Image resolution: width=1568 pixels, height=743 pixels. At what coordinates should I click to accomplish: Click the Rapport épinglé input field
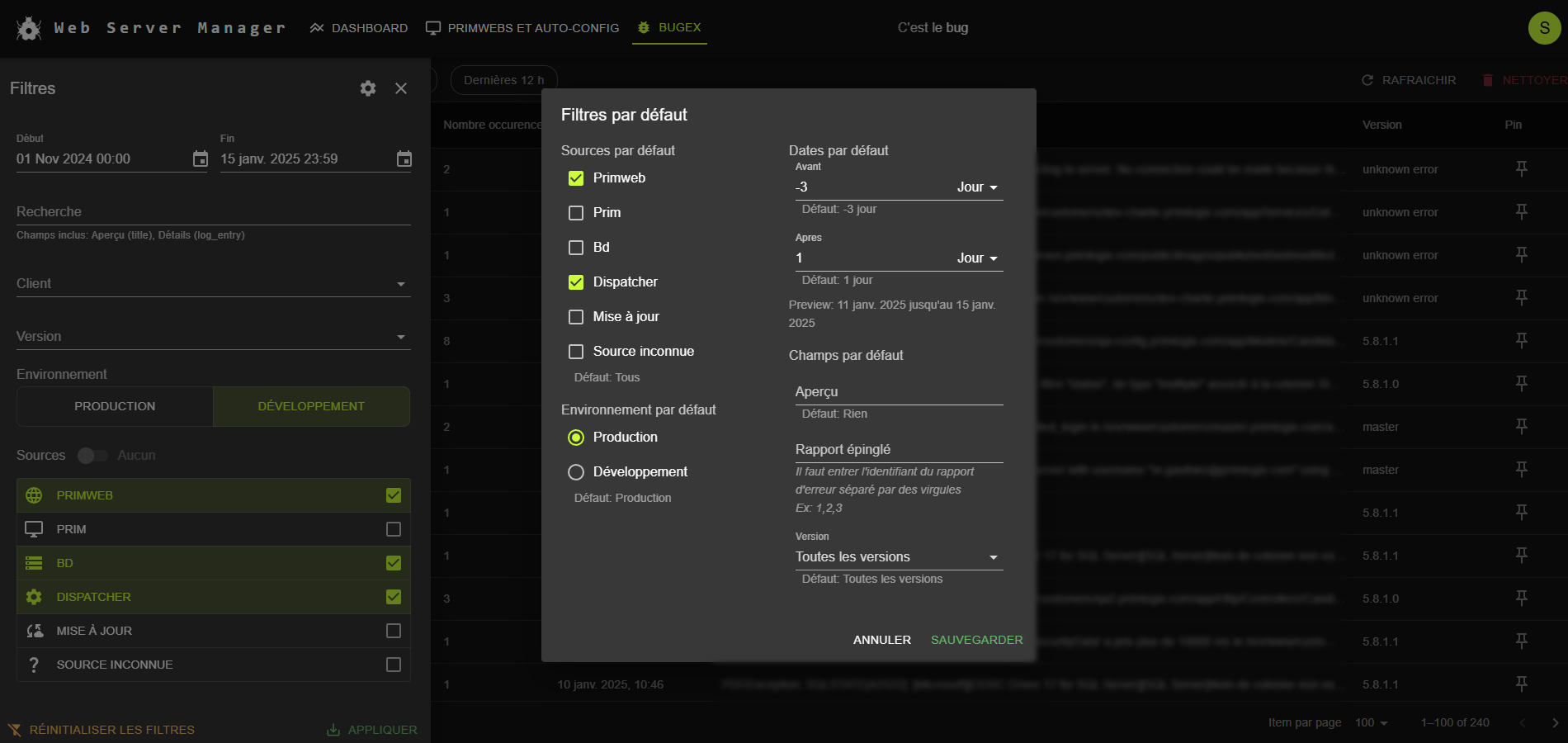[x=898, y=450]
